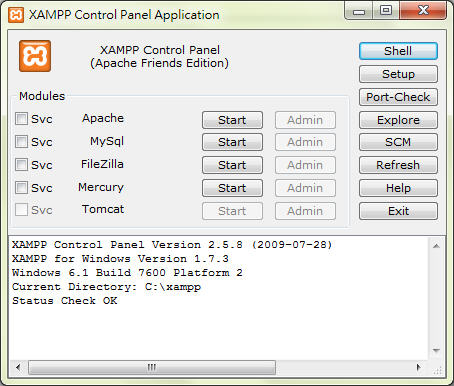This screenshot has width=454, height=386.
Task: Click the Mercury module label
Action: 101,187
